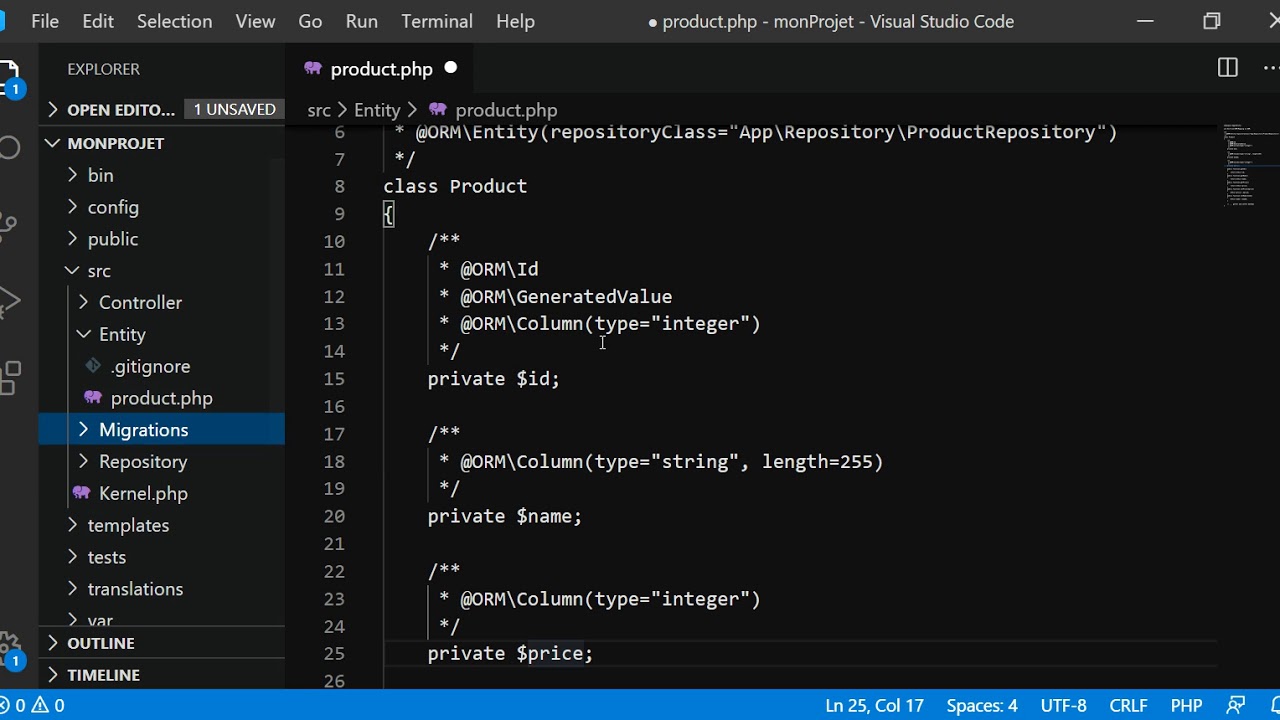Click the class Product declaration line
Image resolution: width=1280 pixels, height=720 pixels.
coord(455,186)
